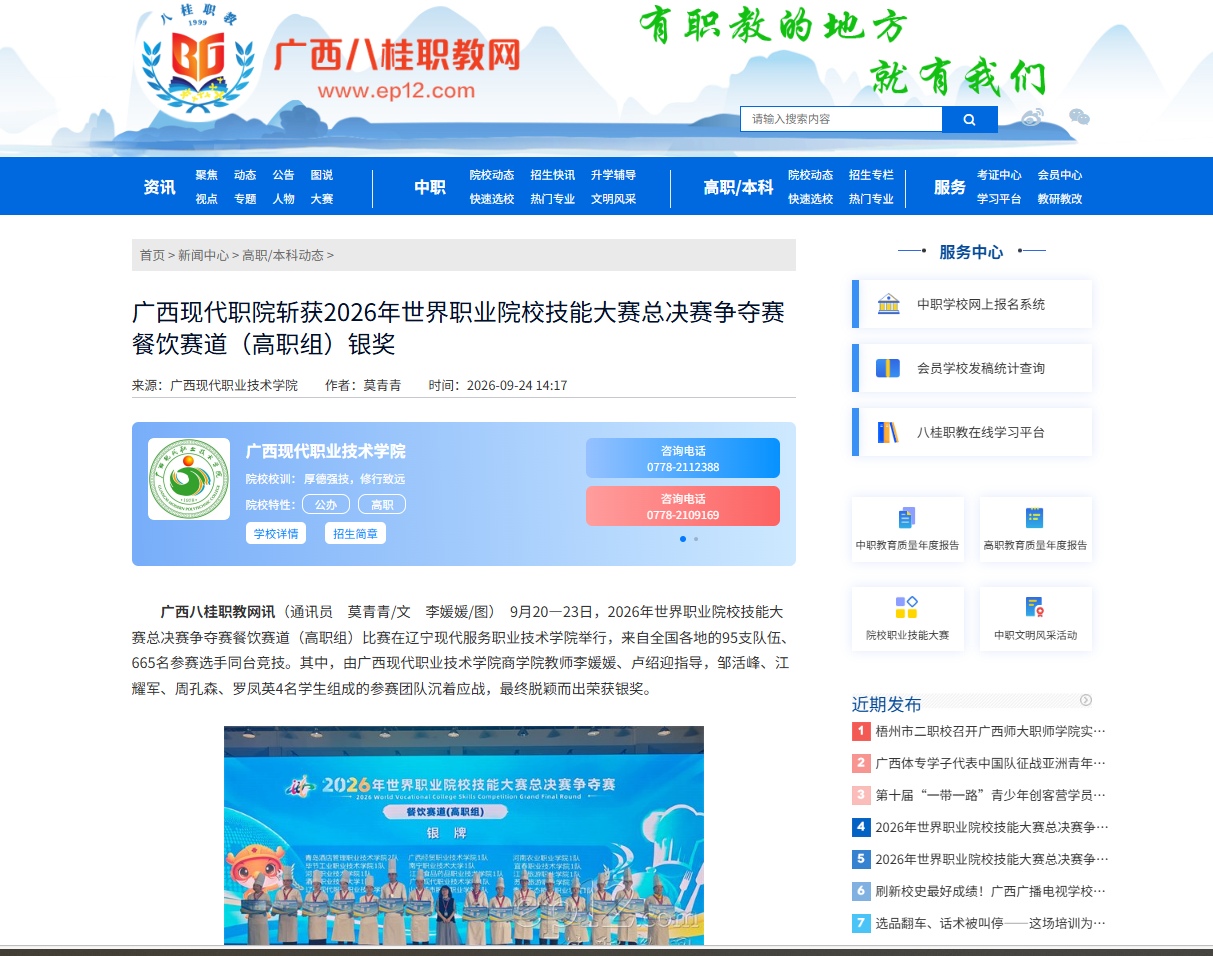Go to 公告 under 资讯

coord(284,175)
